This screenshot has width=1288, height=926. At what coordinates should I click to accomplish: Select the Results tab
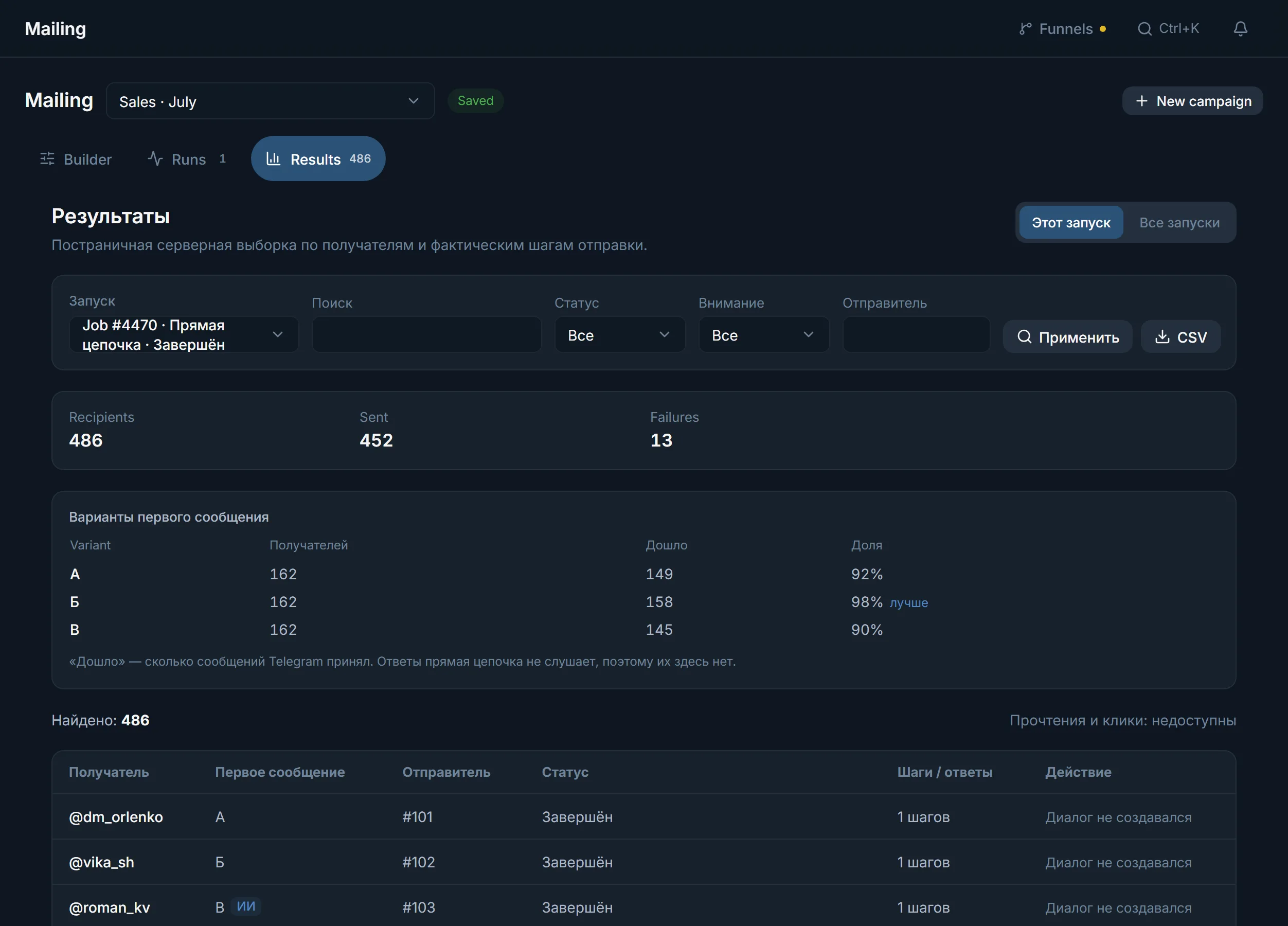tap(318, 158)
